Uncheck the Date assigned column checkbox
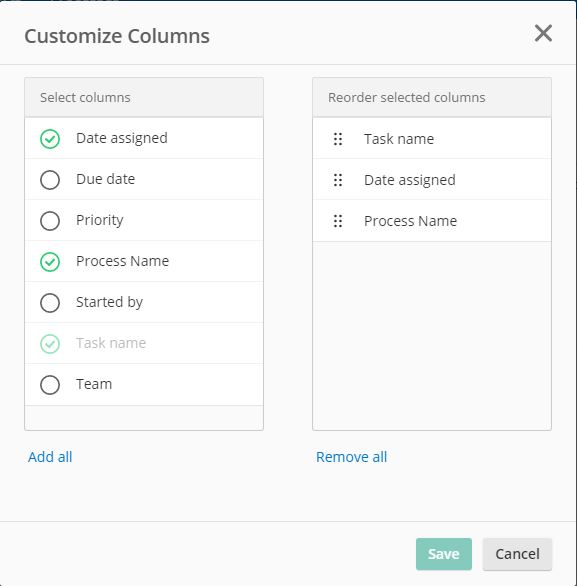This screenshot has height=586, width=577. (50, 139)
